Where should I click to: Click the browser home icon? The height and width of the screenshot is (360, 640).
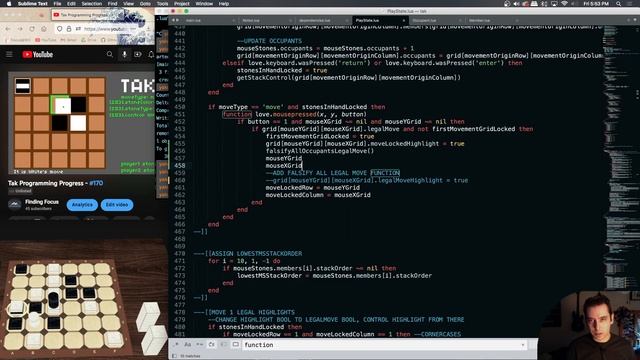coord(44,29)
